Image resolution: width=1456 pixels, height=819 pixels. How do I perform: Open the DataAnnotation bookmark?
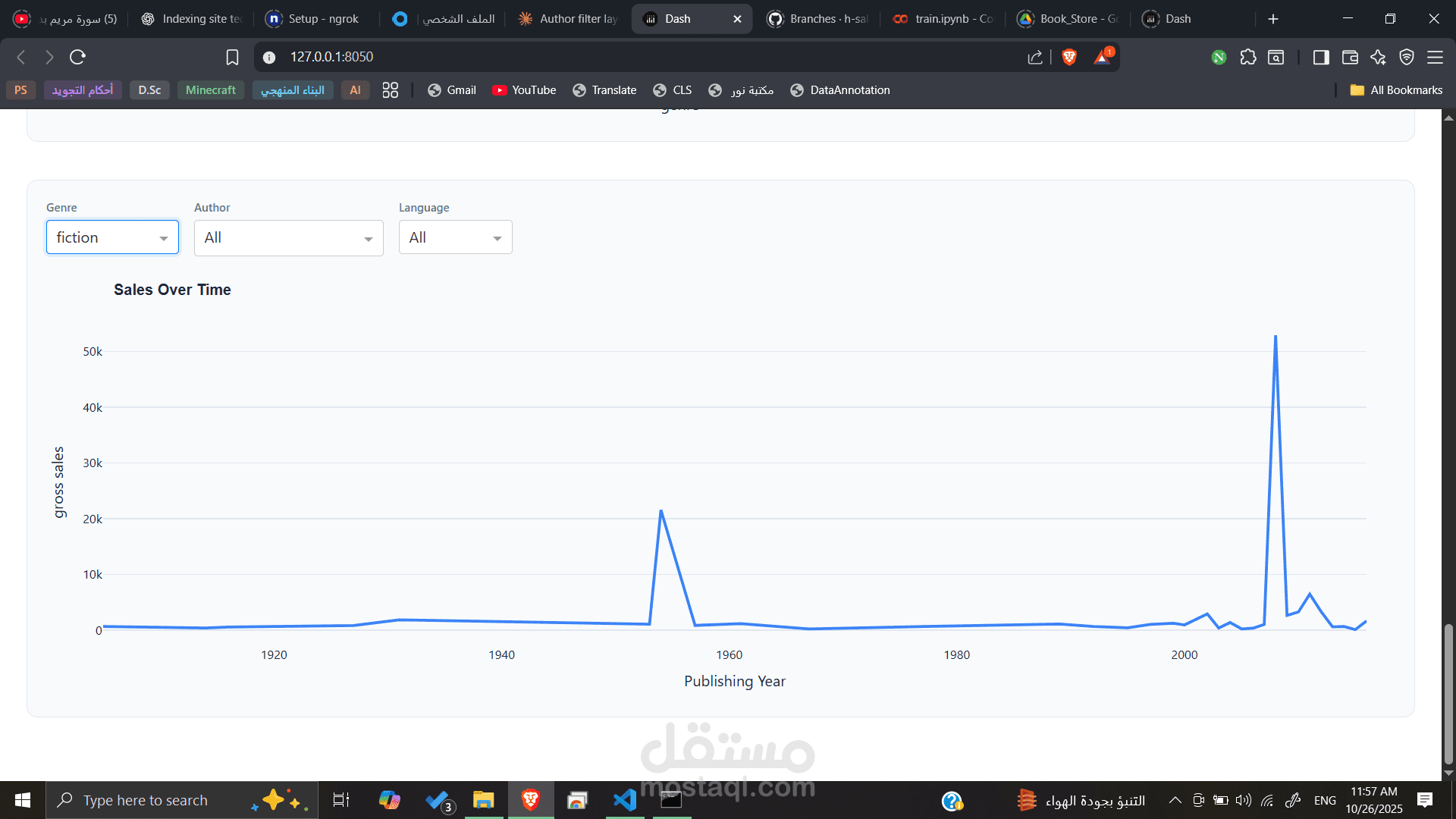pos(840,90)
